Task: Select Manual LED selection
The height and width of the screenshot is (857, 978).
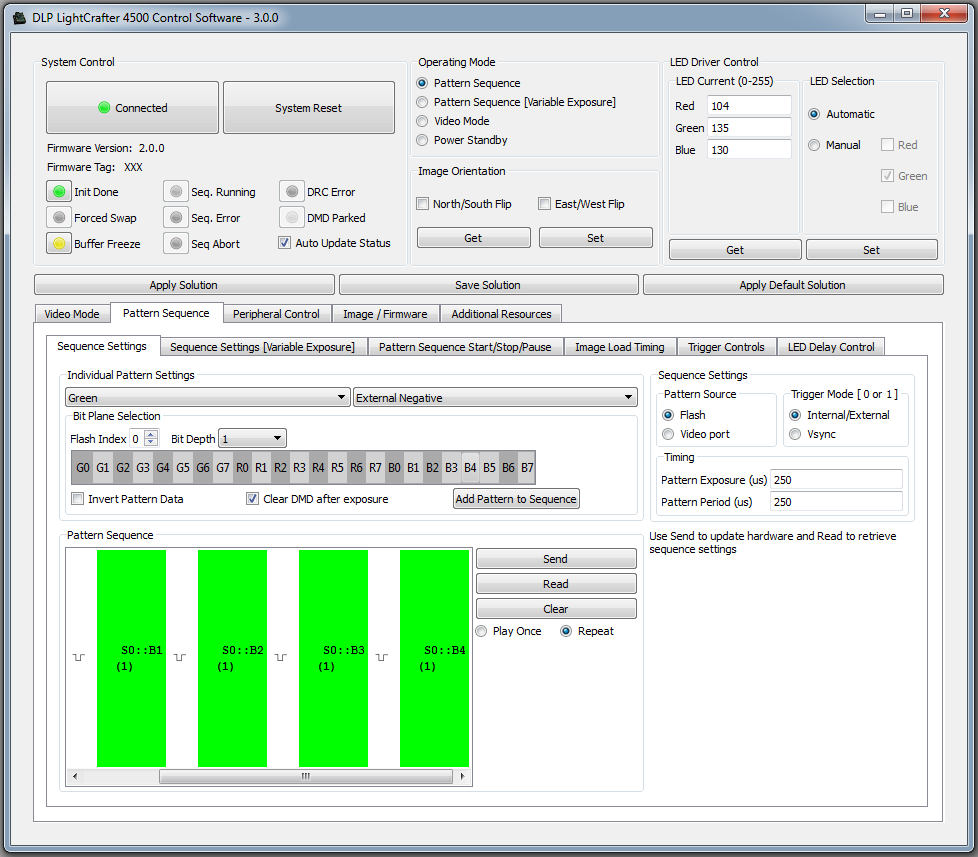Action: coord(814,145)
